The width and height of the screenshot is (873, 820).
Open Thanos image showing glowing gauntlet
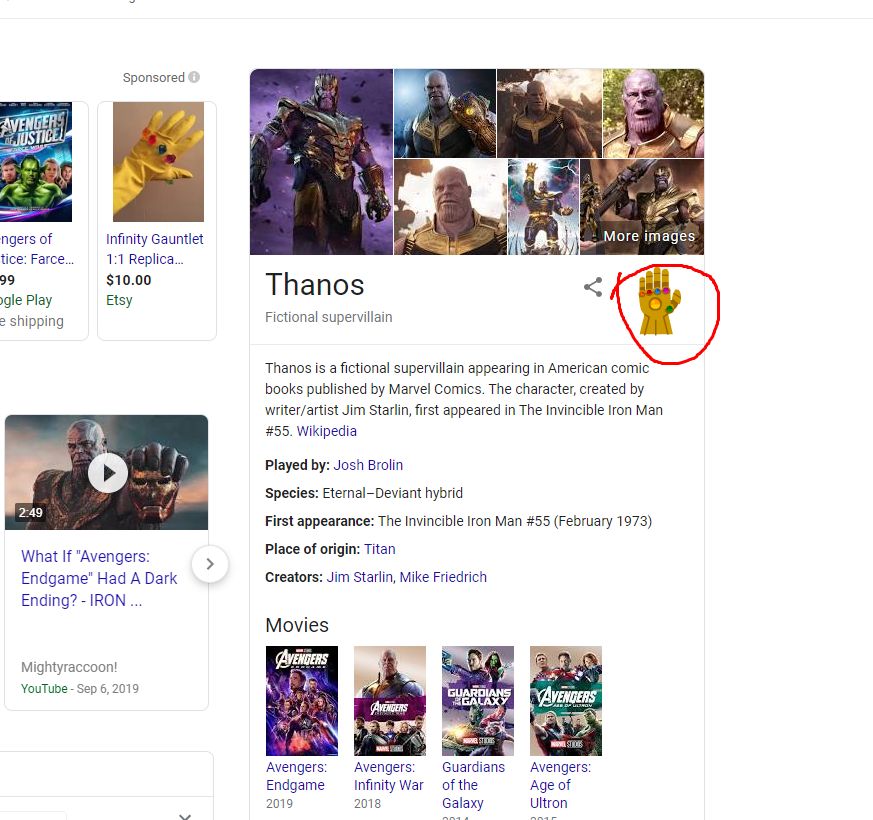point(445,113)
